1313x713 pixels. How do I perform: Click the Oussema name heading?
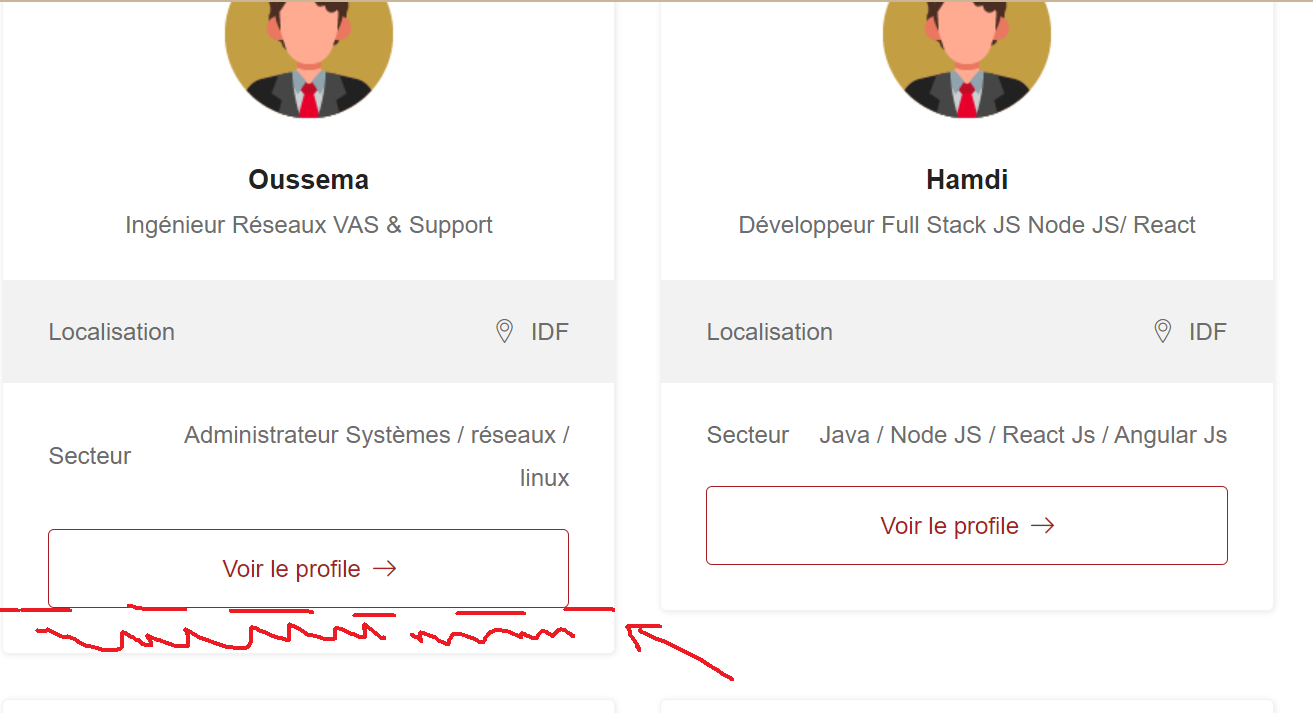tap(309, 180)
